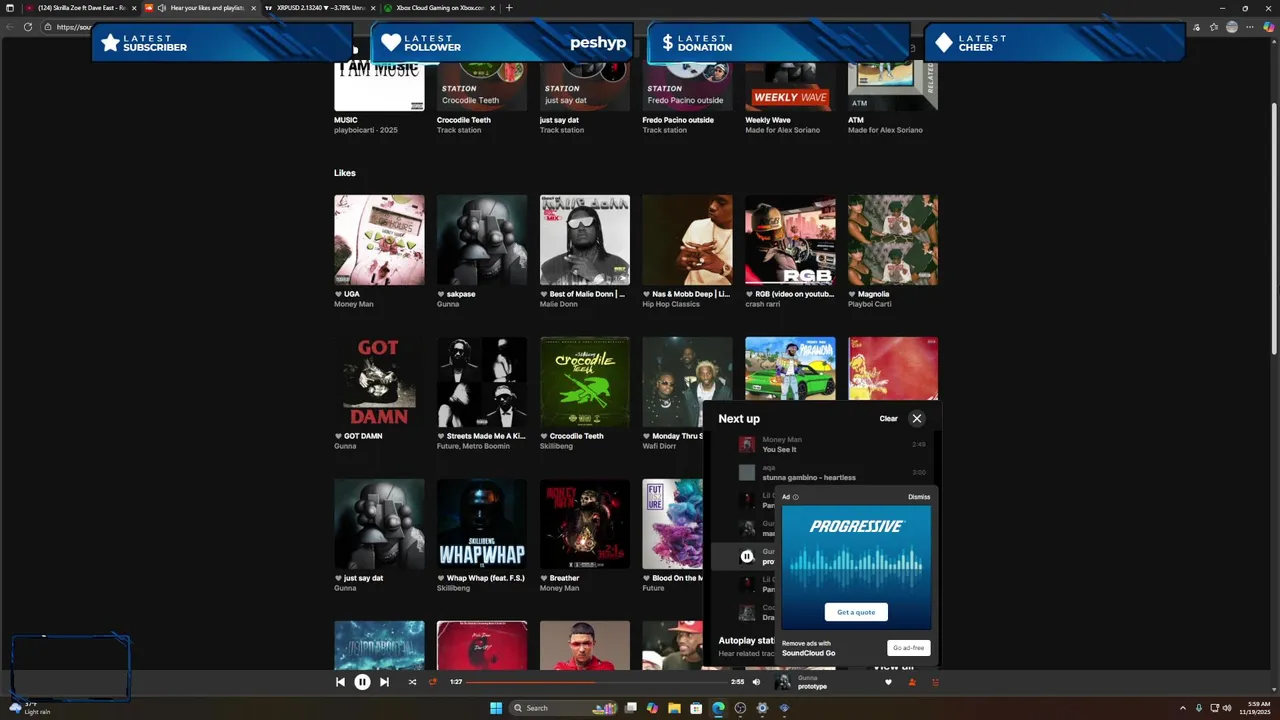Open the GOT DAMN album cover

point(379,382)
